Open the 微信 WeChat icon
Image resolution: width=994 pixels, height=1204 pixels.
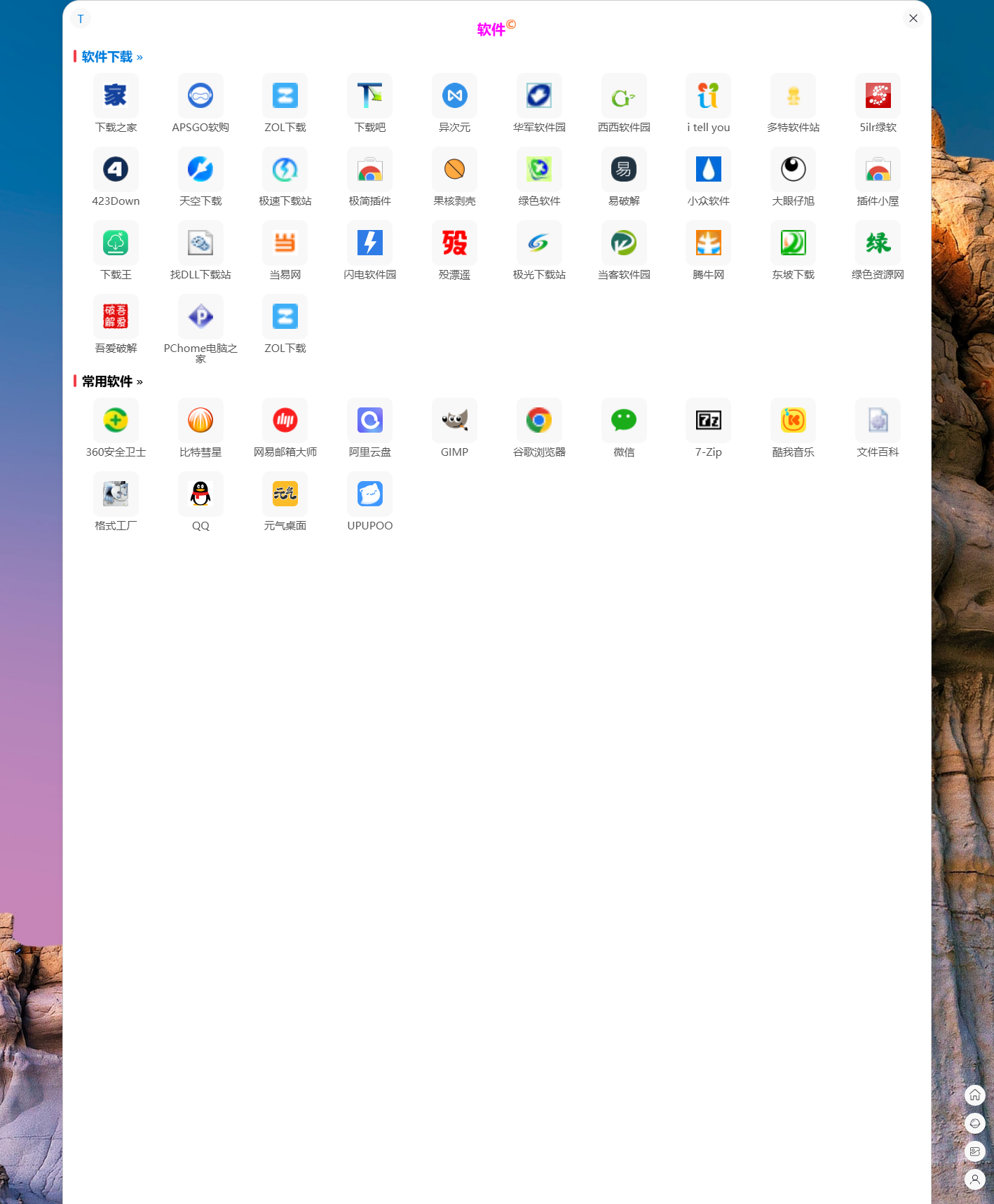623,421
